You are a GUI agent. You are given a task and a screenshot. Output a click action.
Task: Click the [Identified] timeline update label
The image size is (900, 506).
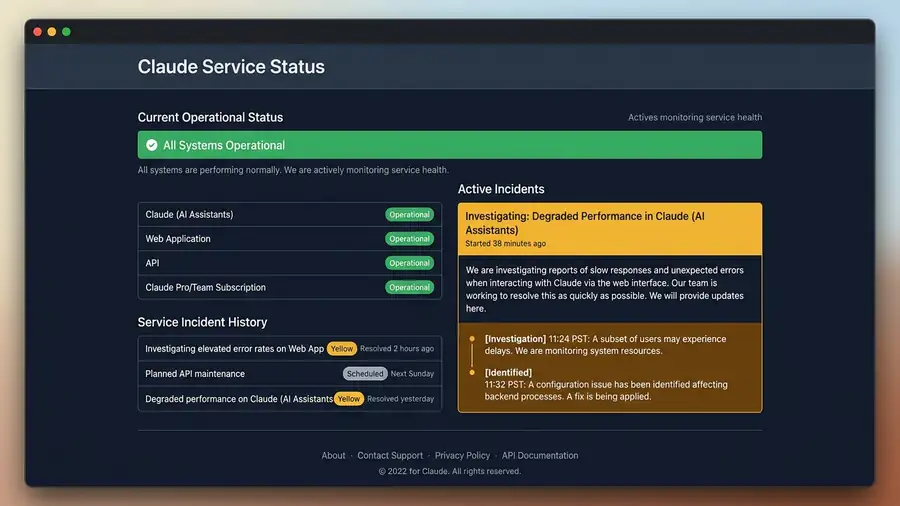coord(508,372)
